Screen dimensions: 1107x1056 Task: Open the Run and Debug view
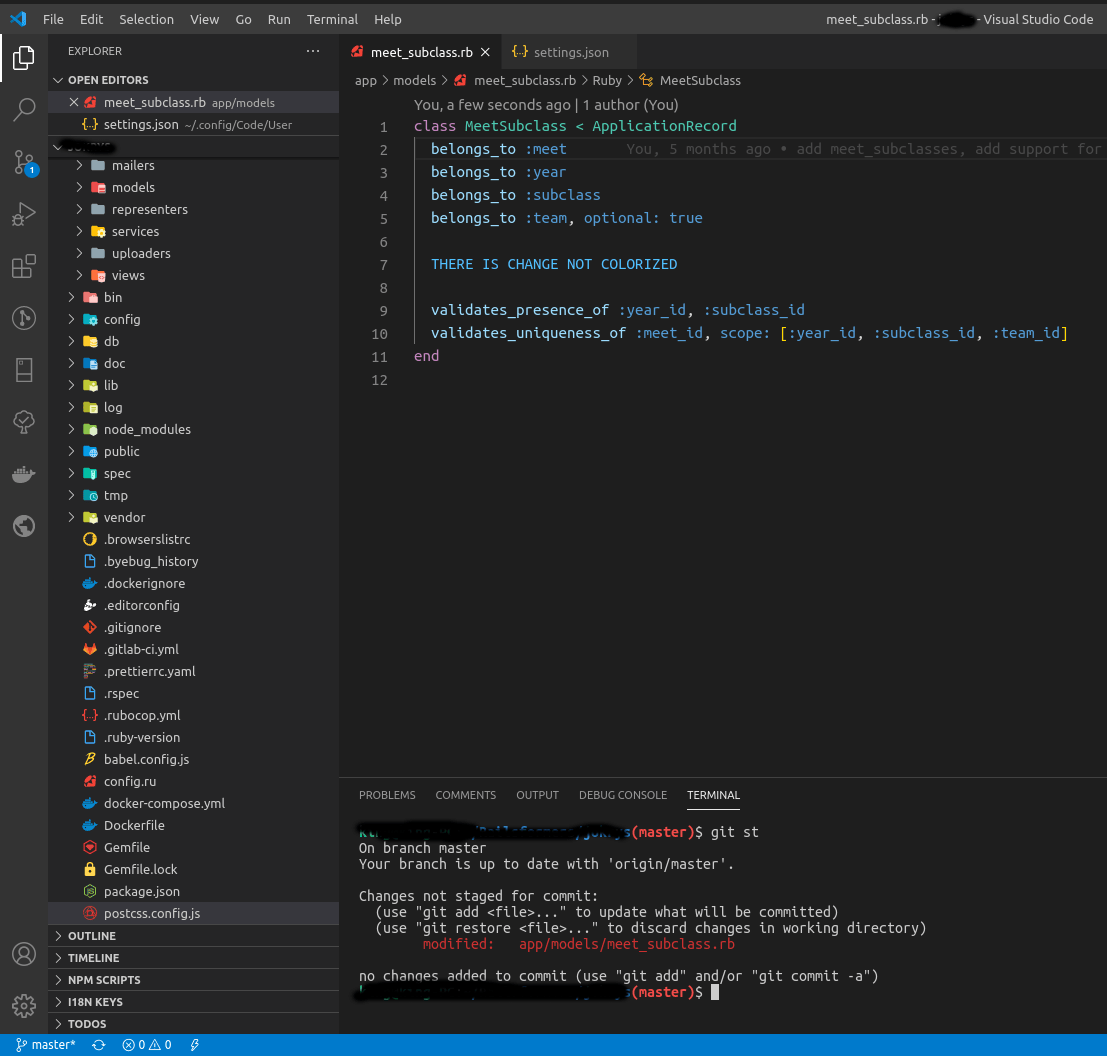(x=23, y=214)
